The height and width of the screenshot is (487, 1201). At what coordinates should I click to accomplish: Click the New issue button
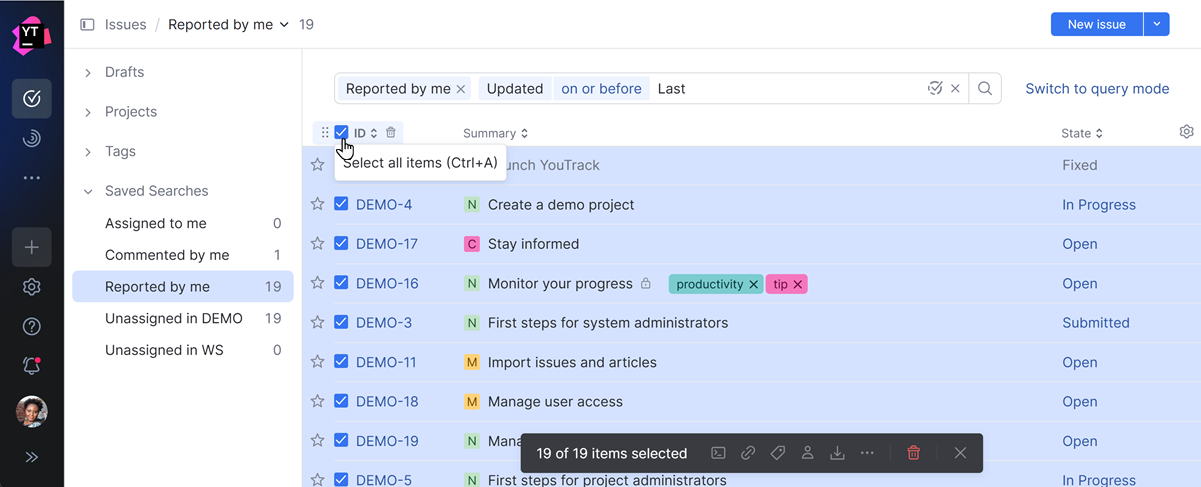pos(1097,24)
